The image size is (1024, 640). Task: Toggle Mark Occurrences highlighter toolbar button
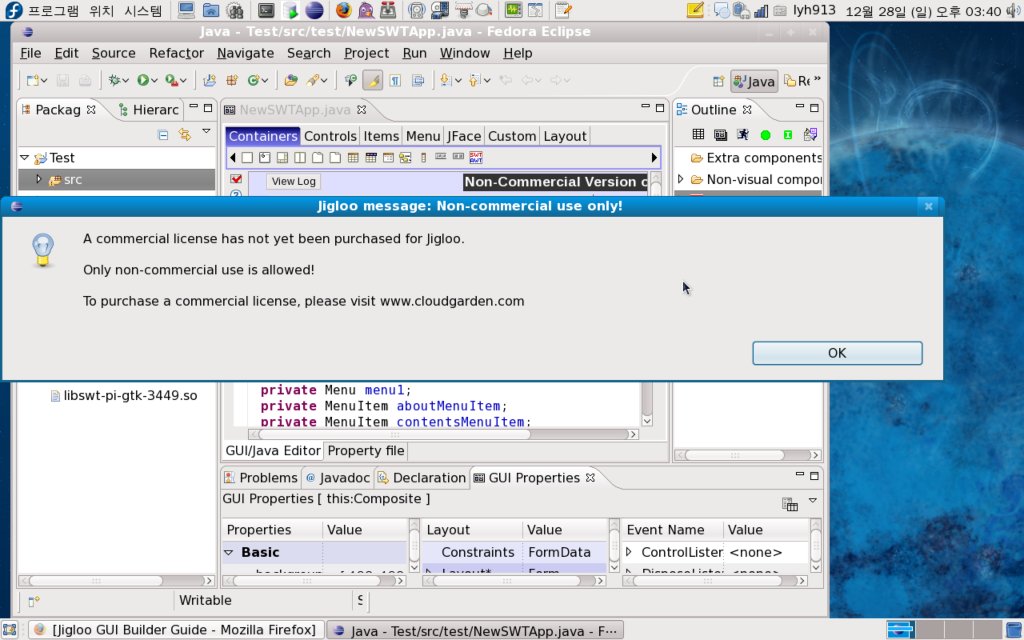[x=373, y=80]
